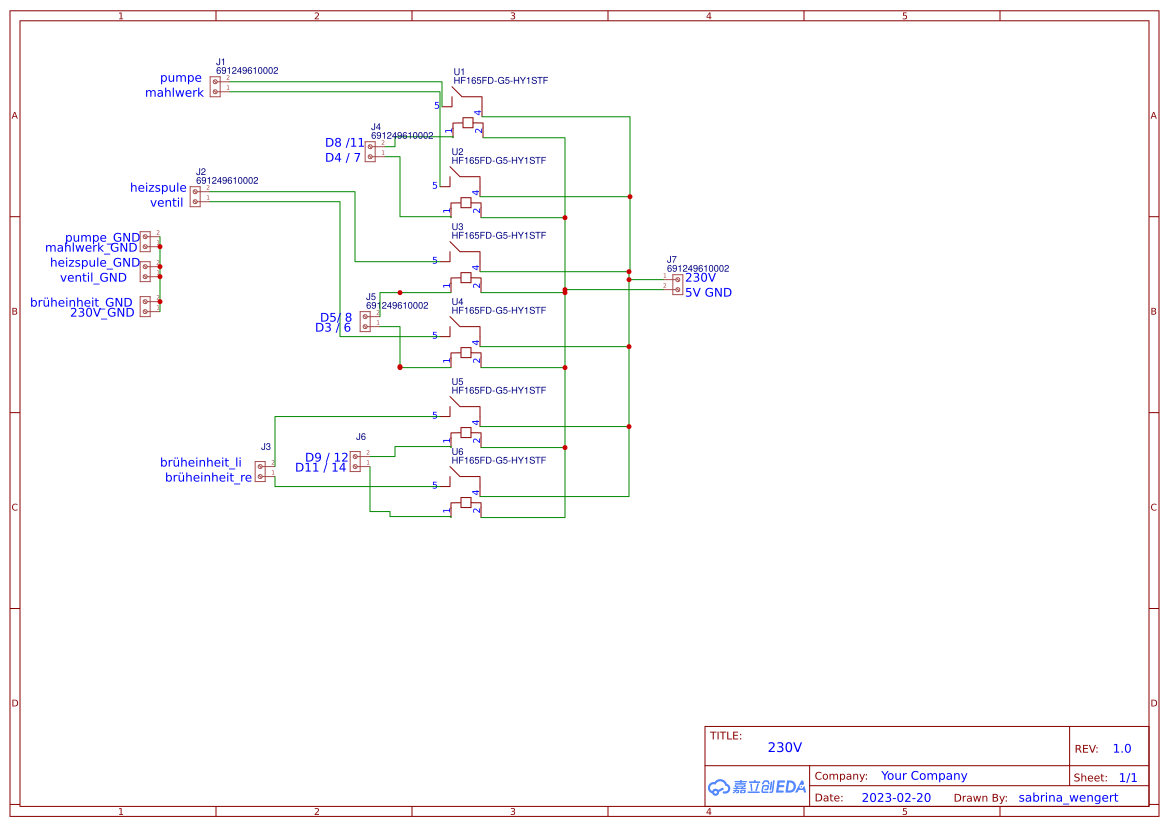Click the junction dot near J5
This screenshot has width=1169, height=827.
tap(399, 292)
